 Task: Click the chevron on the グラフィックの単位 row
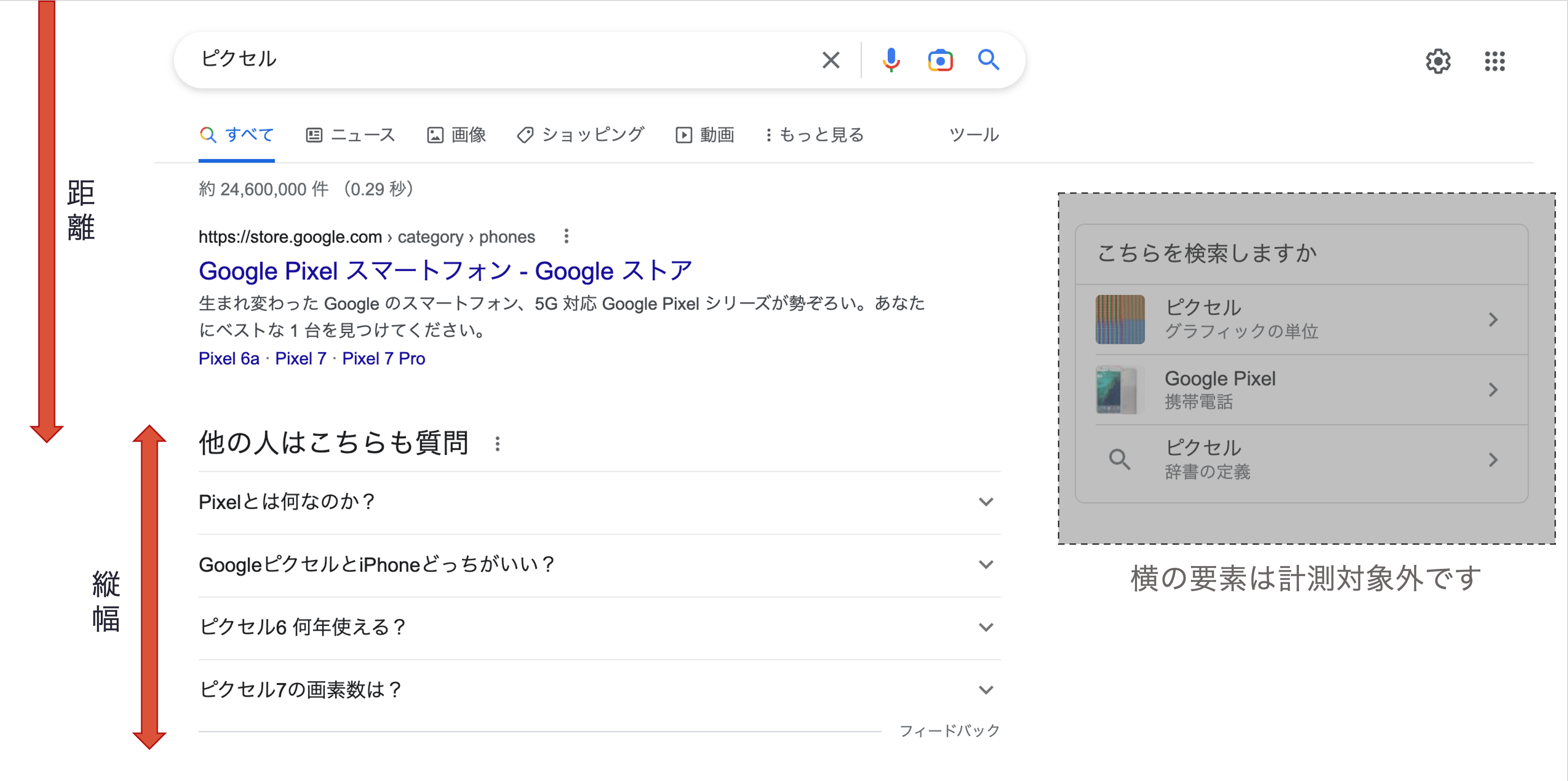(x=1492, y=320)
